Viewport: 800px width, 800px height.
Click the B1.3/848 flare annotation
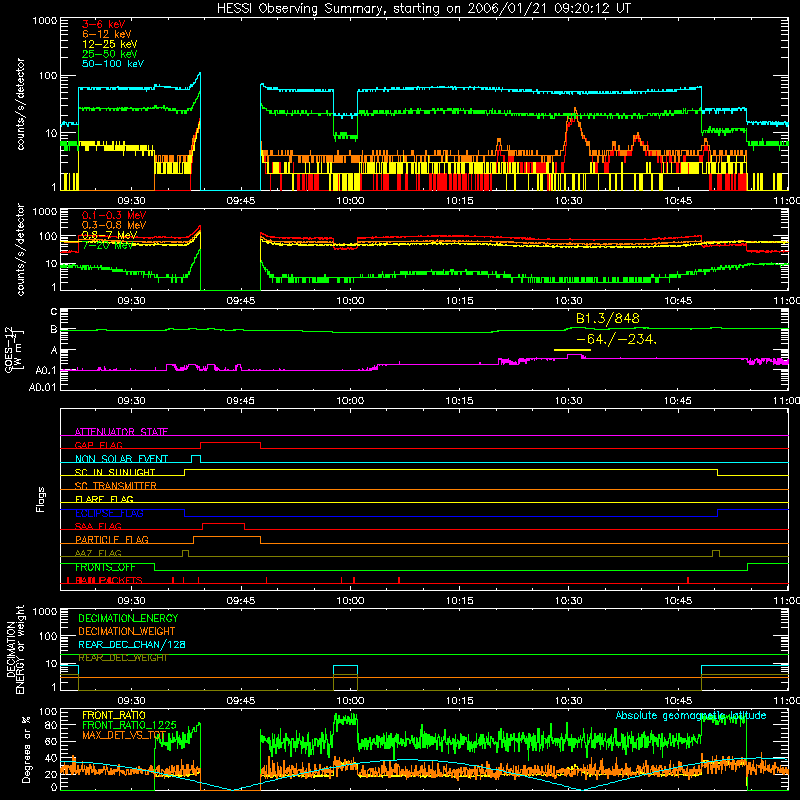[x=608, y=318]
